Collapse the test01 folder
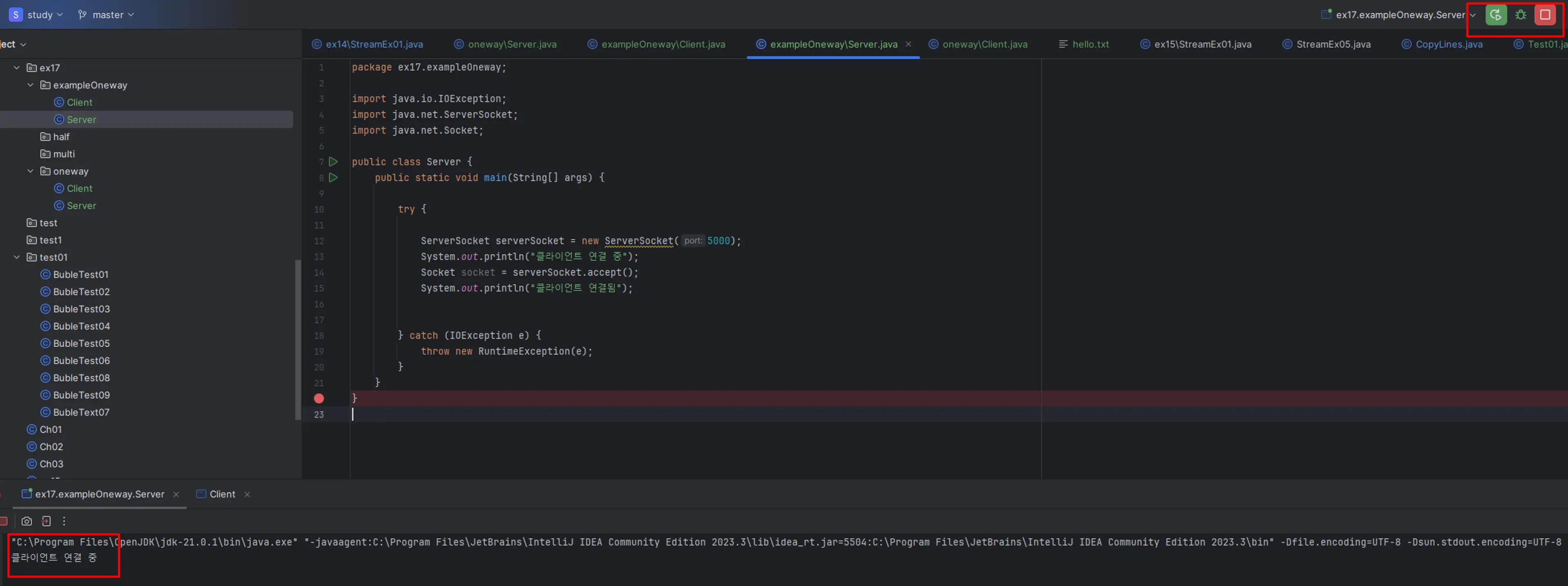 click(x=16, y=257)
